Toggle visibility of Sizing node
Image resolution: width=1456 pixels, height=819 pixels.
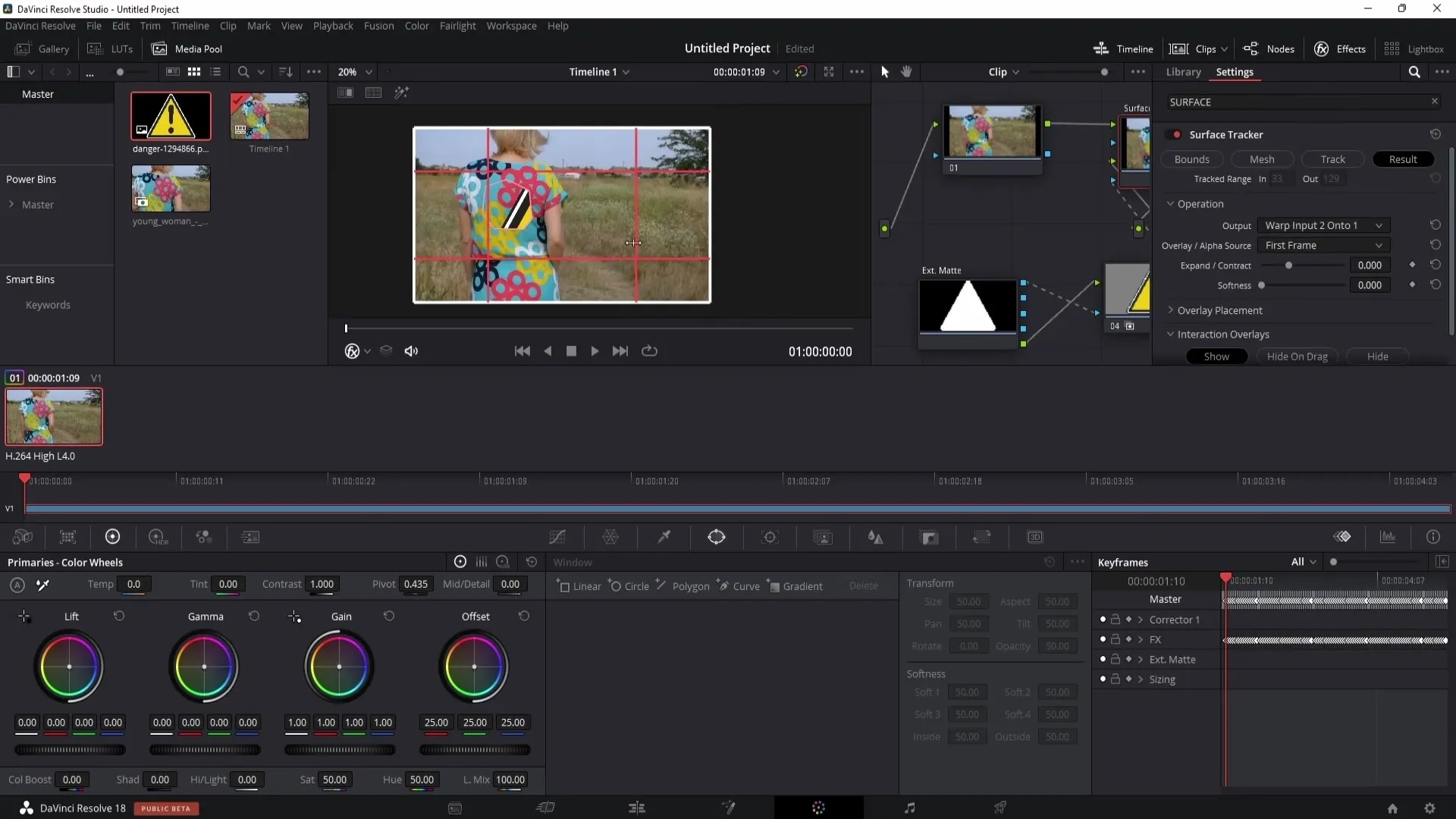1102,679
